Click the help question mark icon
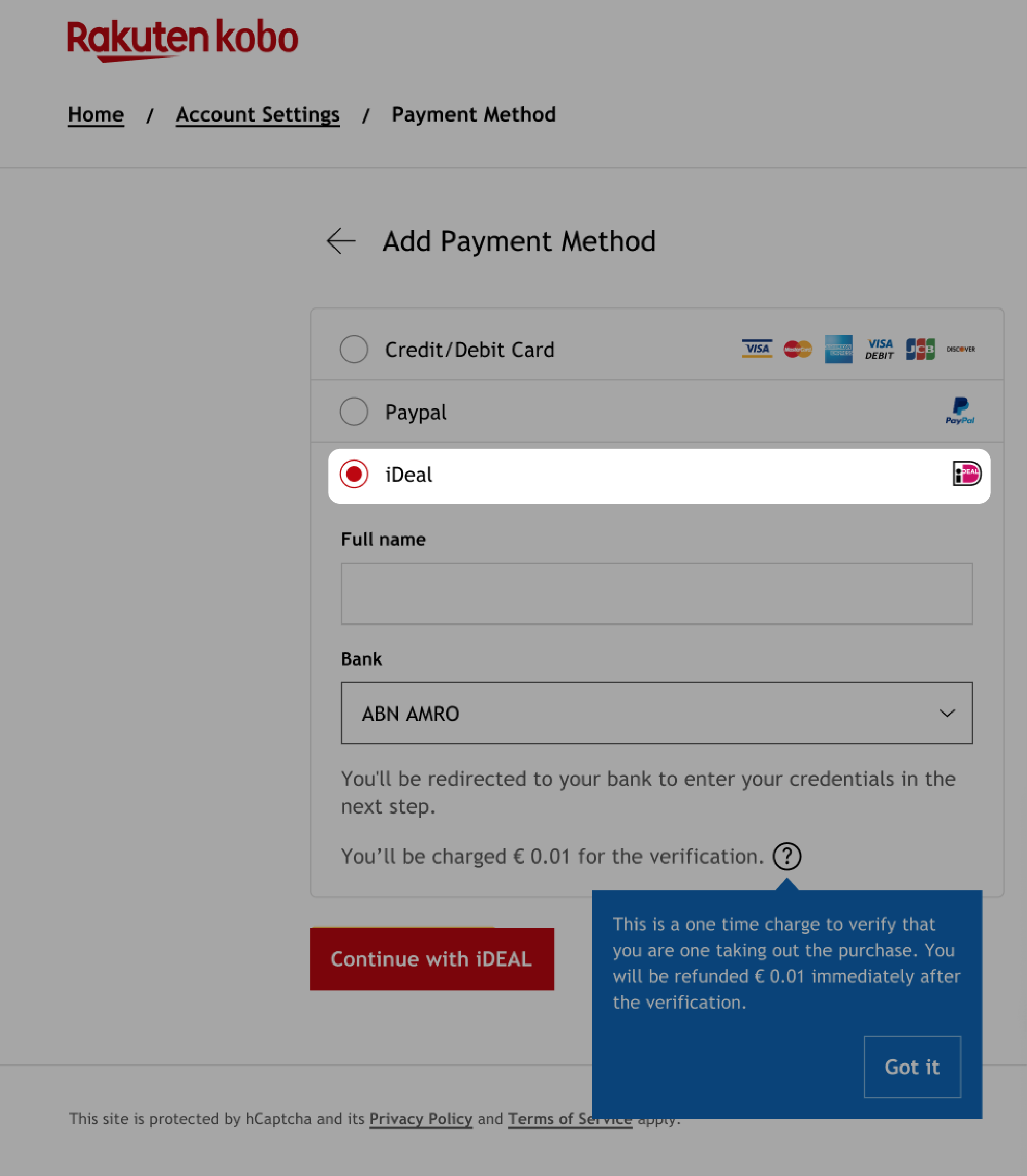This screenshot has width=1027, height=1176. [786, 856]
